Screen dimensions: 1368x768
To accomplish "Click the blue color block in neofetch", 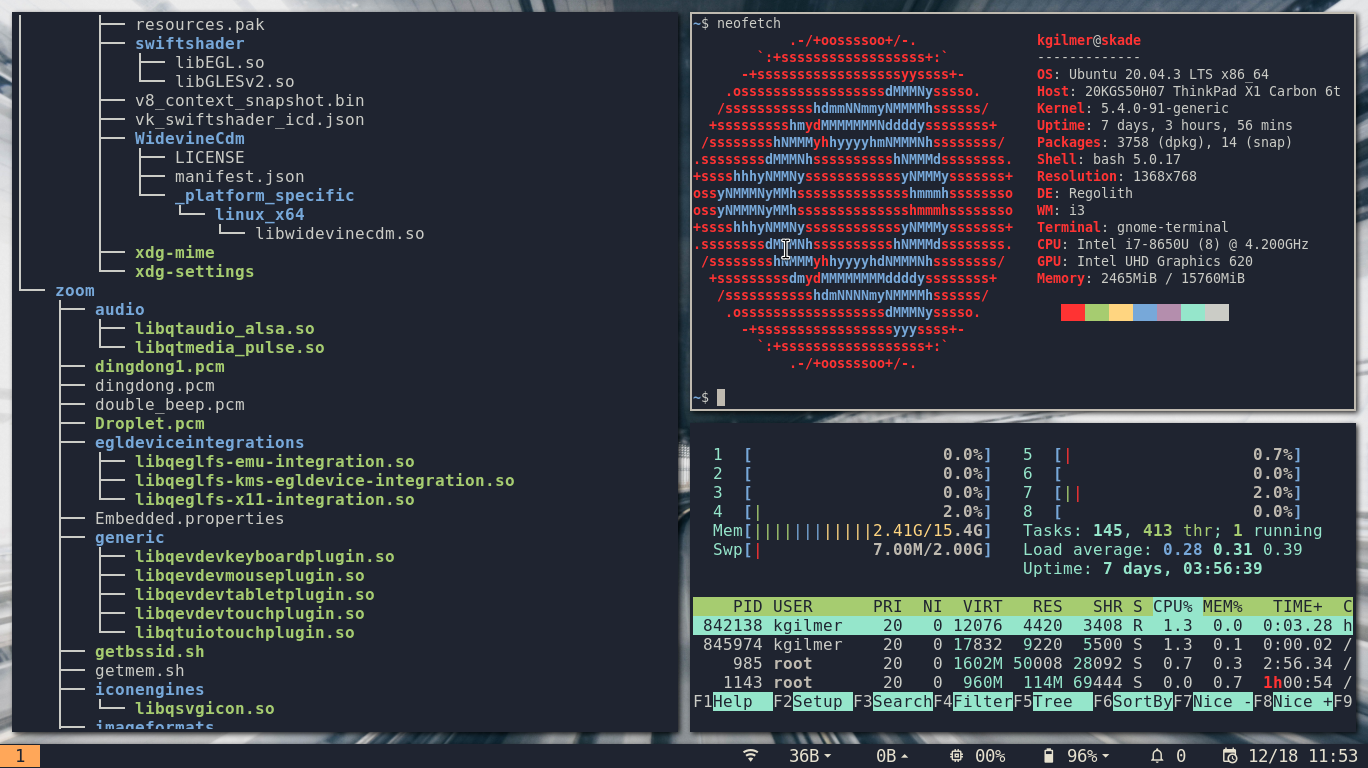I will pyautogui.click(x=1145, y=313).
